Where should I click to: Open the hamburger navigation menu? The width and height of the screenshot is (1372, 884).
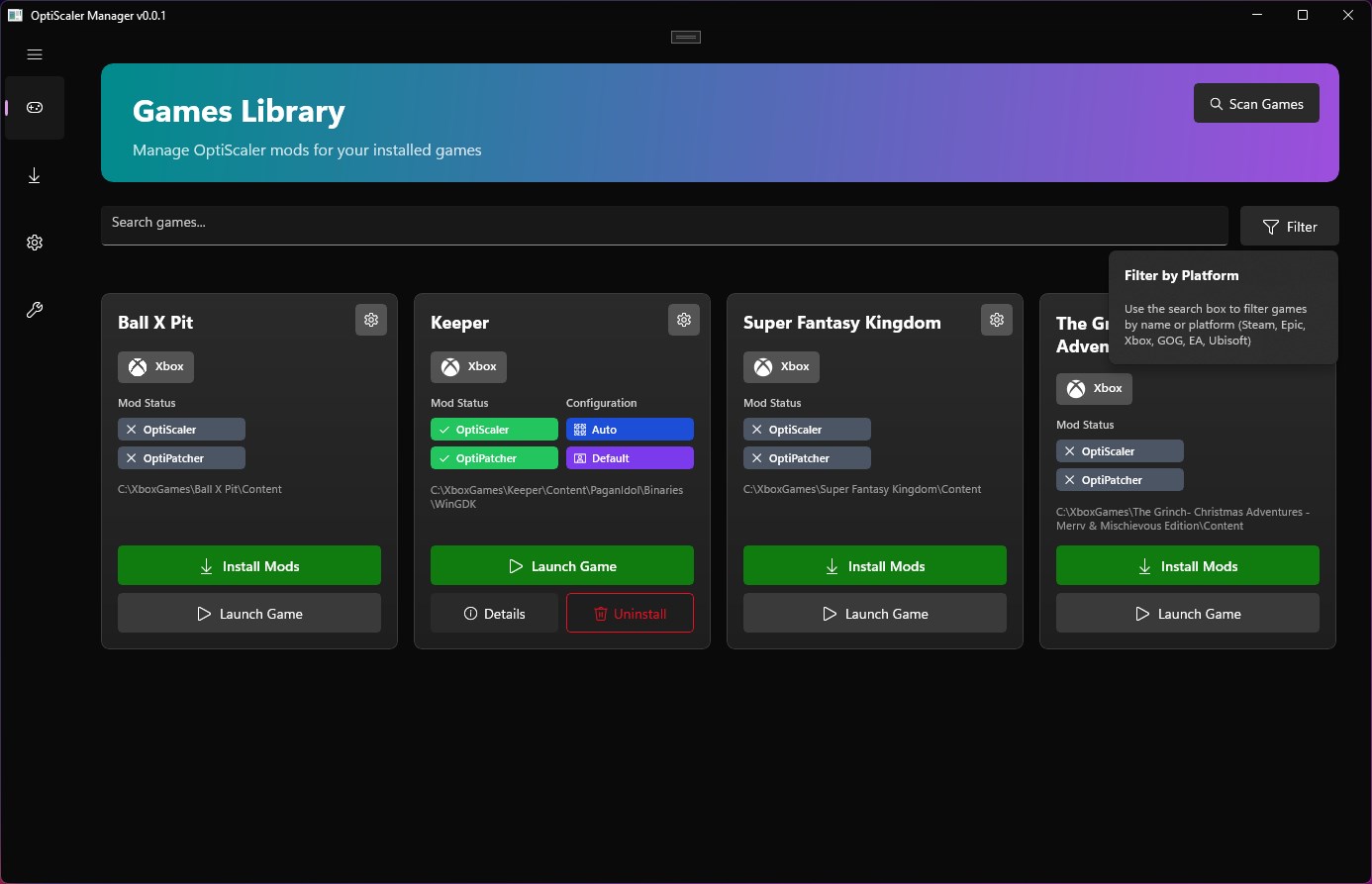click(35, 54)
